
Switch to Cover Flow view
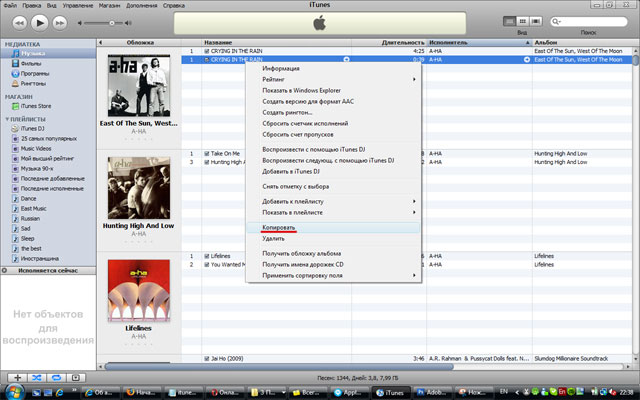(x=536, y=21)
